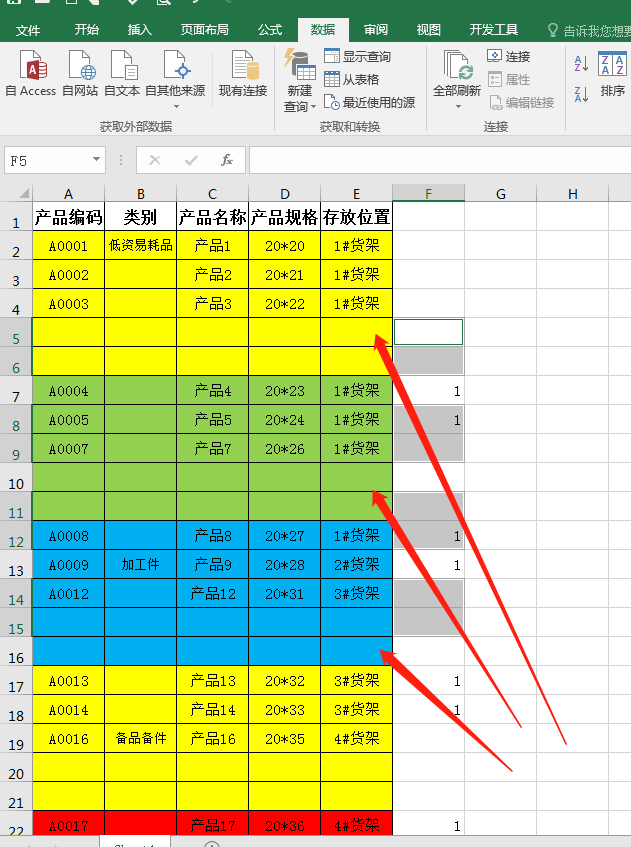Select cell 低资易耗品 in column B
Viewport: 631px width, 847px height.
(x=140, y=246)
